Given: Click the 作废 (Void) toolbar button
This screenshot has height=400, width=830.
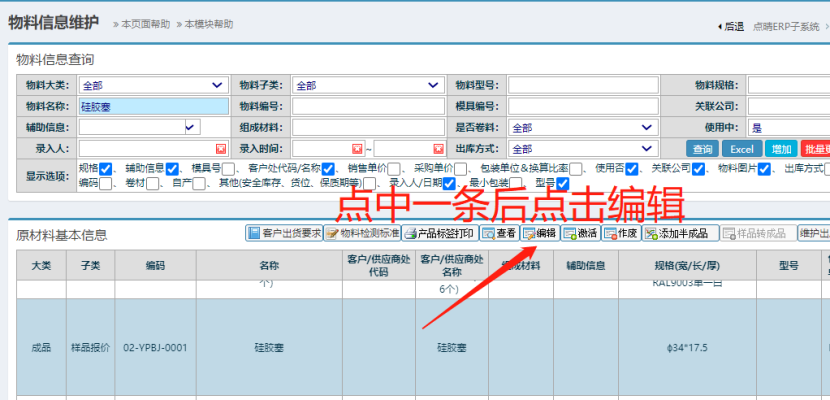Looking at the screenshot, I should [x=621, y=233].
